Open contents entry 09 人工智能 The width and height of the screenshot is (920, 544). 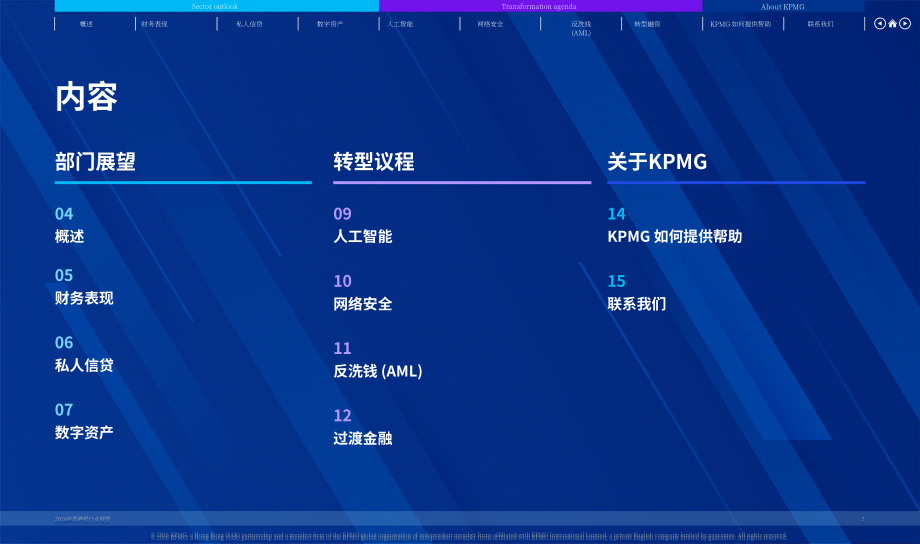pyautogui.click(x=363, y=225)
